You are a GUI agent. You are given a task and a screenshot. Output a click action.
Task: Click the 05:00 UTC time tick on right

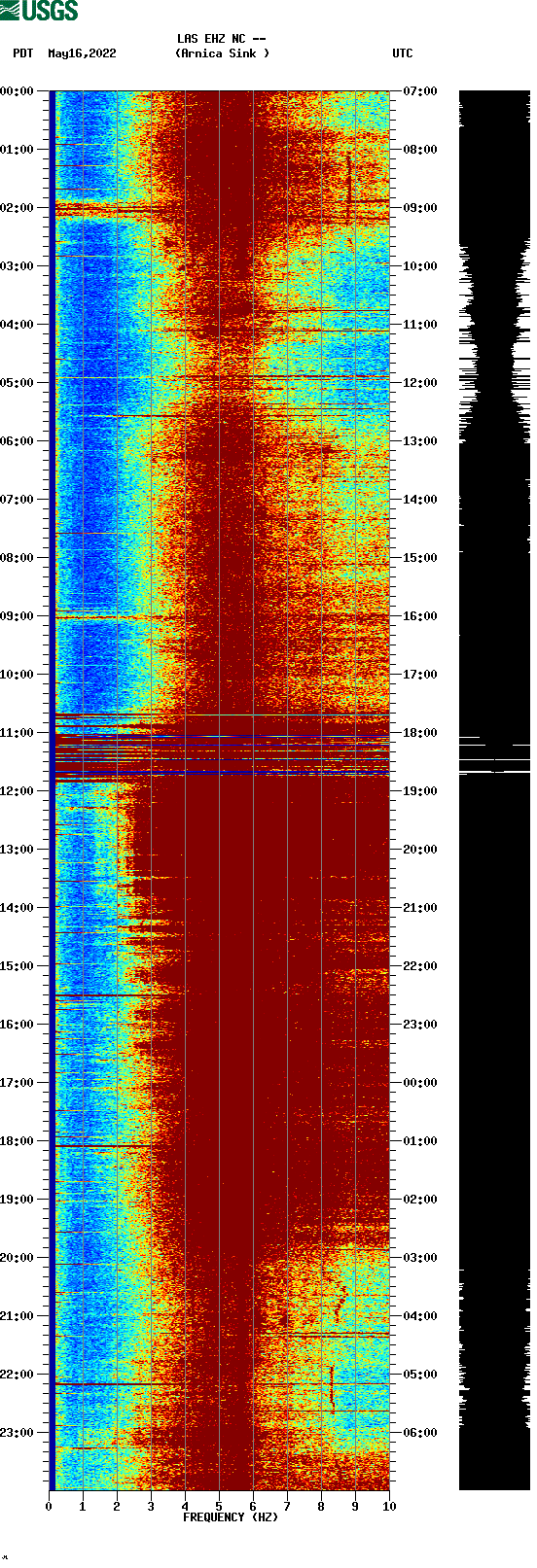(420, 1375)
